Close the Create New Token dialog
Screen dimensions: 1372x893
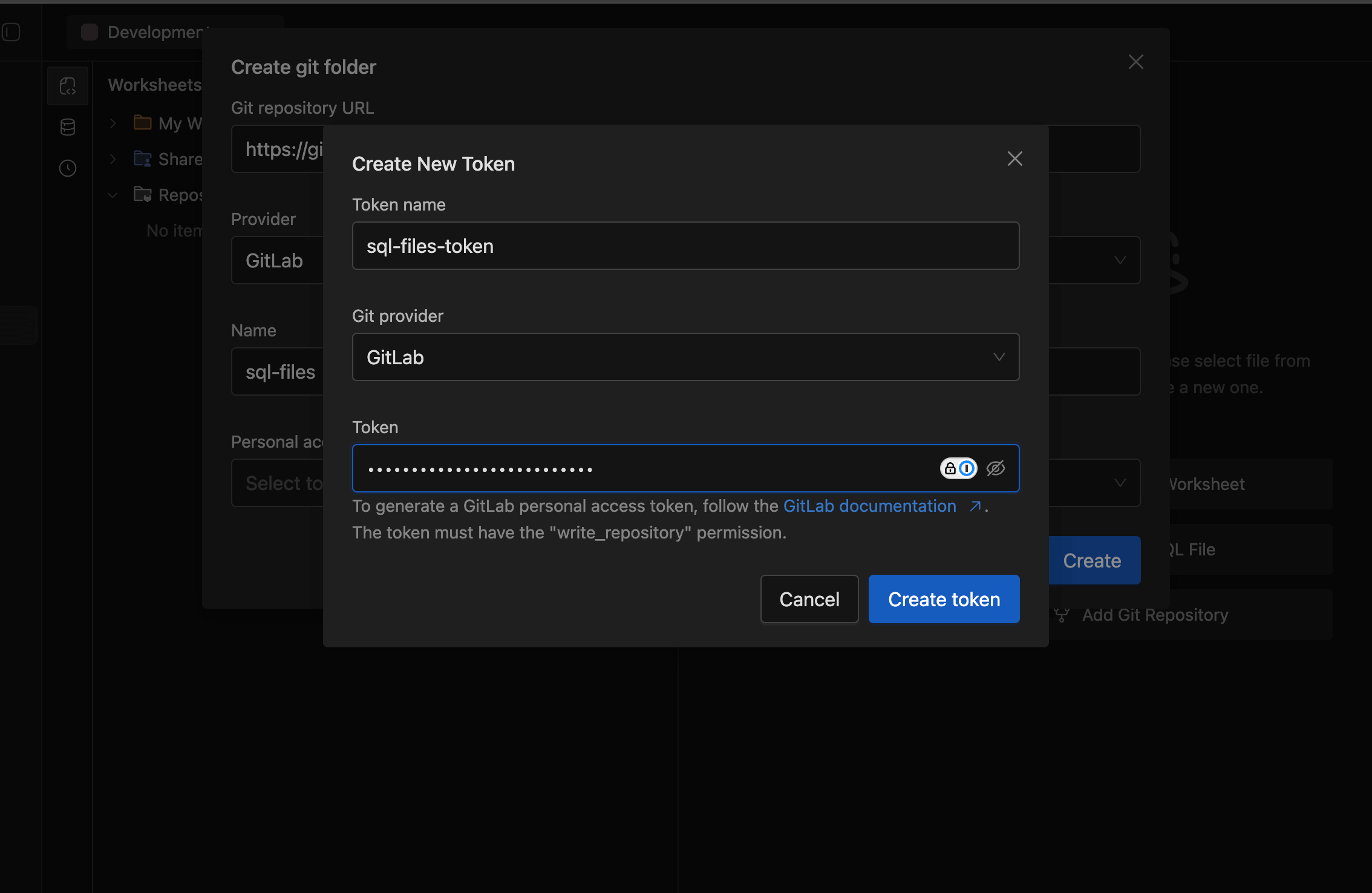coord(1015,159)
